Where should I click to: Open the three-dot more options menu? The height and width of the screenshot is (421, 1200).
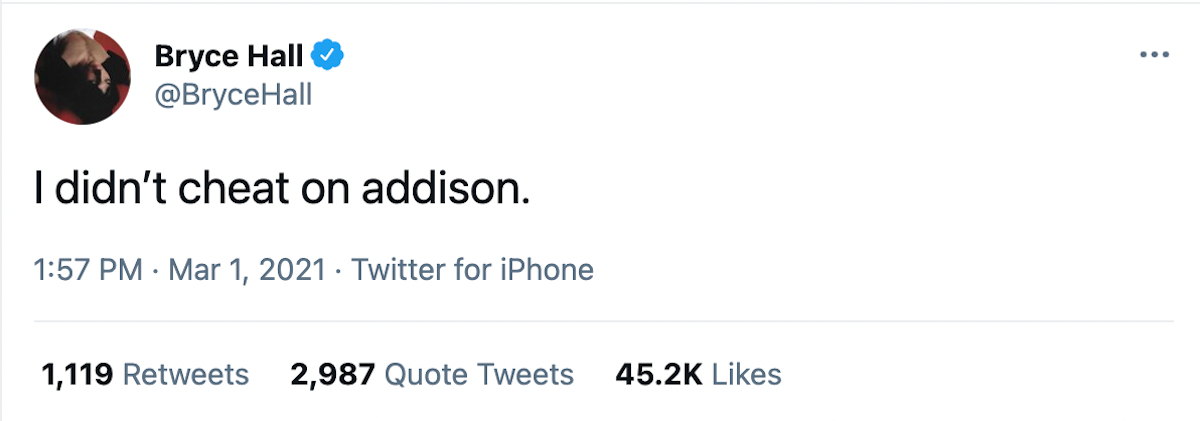(x=1154, y=54)
